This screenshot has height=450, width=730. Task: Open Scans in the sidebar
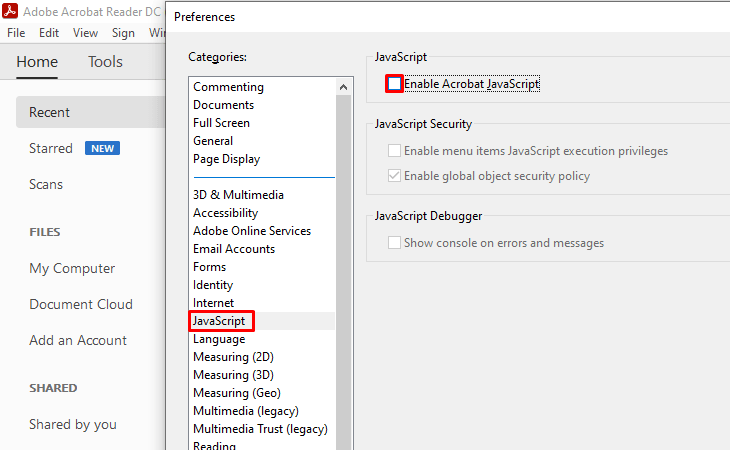(46, 184)
